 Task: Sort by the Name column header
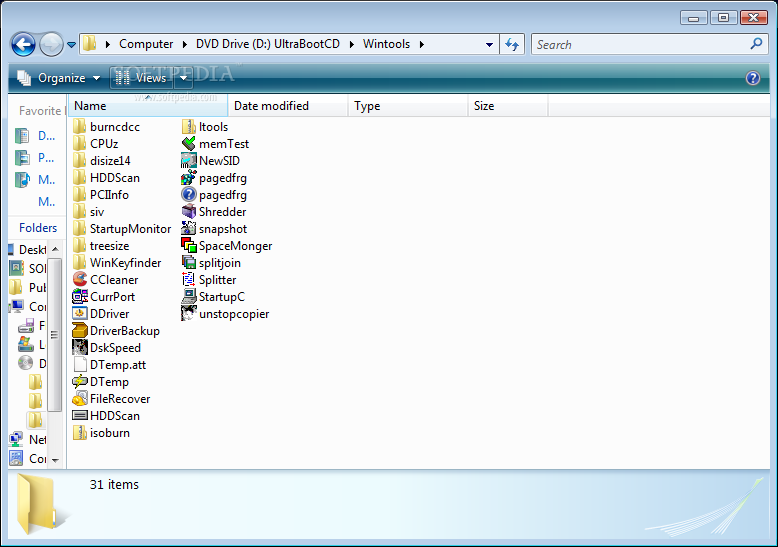(148, 106)
